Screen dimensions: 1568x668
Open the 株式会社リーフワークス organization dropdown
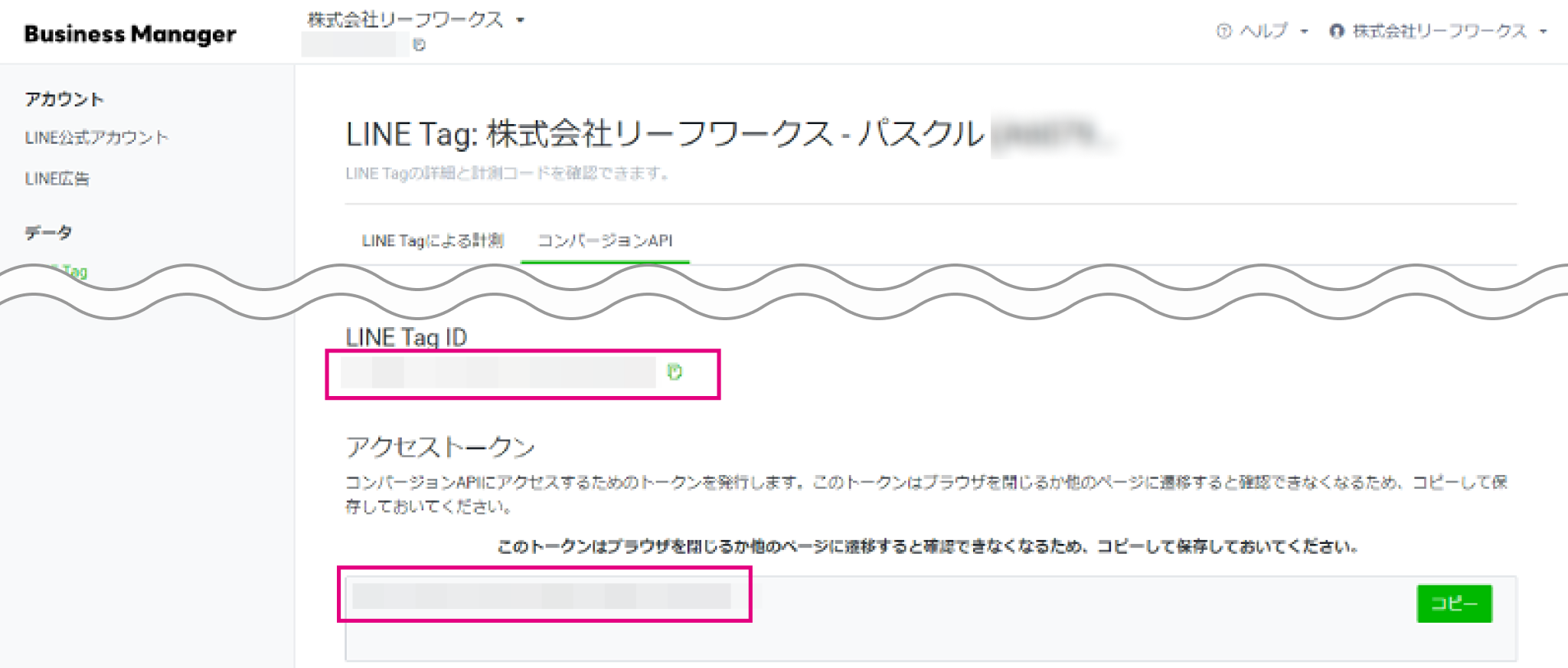[x=416, y=20]
